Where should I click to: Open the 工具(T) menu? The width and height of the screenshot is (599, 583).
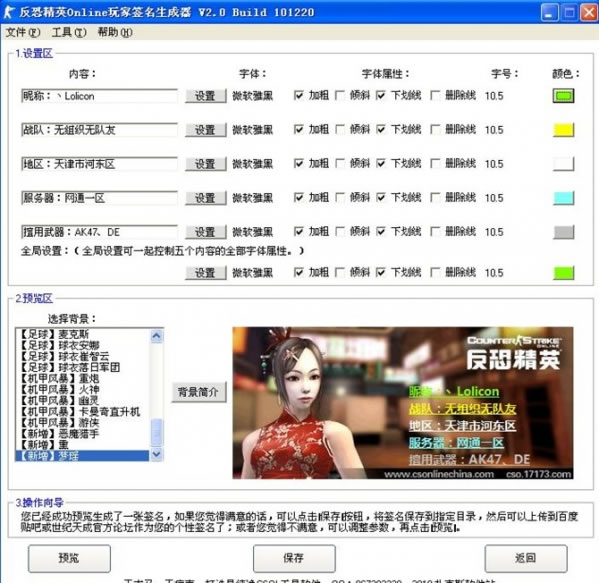69,32
